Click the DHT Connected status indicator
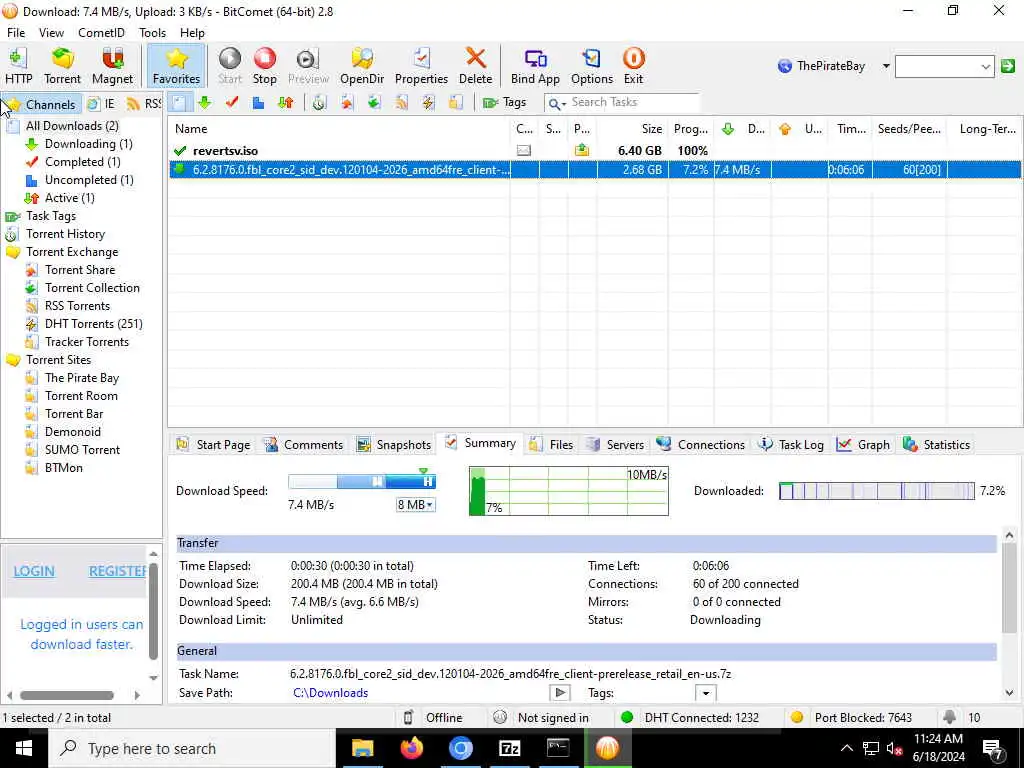 pyautogui.click(x=690, y=718)
